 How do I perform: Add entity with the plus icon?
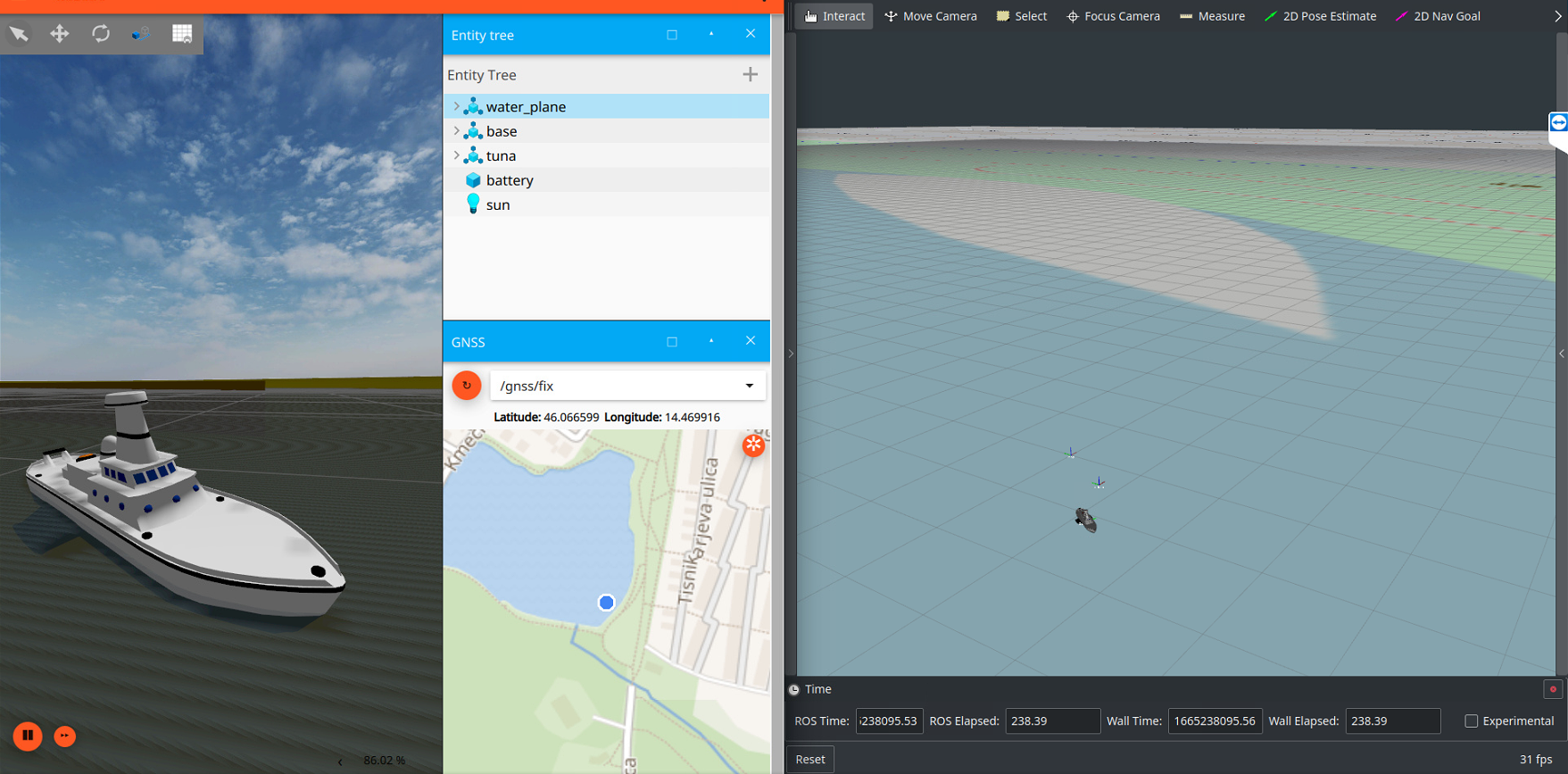(750, 75)
